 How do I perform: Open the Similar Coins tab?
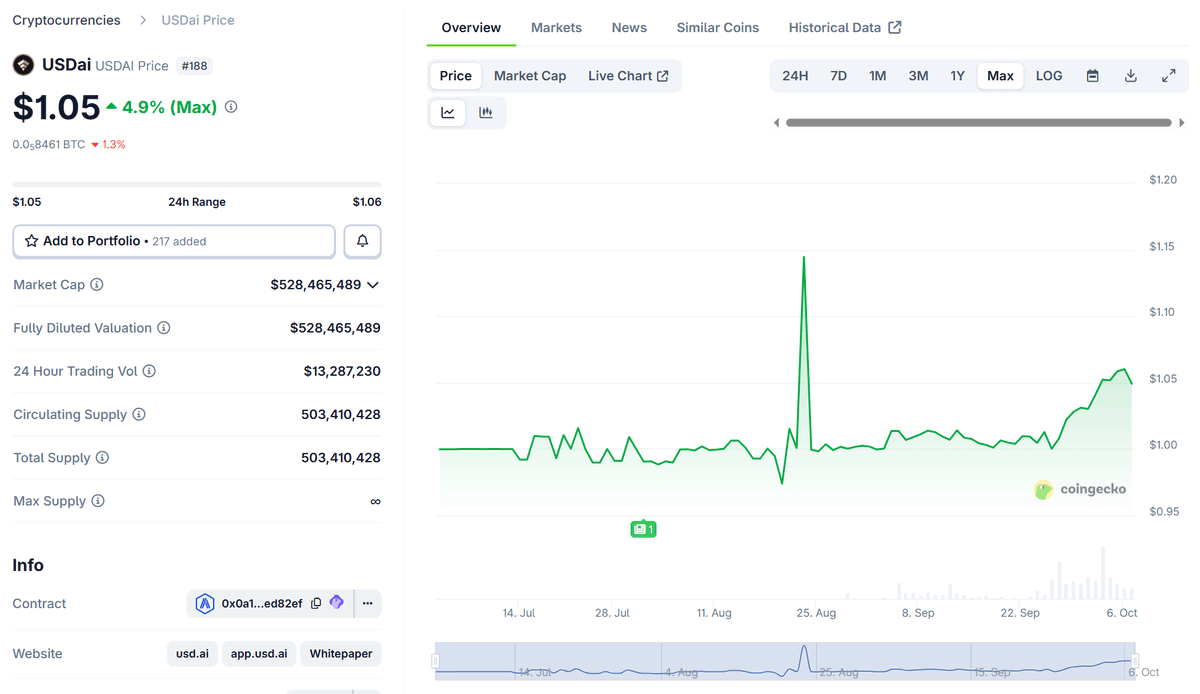coord(718,28)
